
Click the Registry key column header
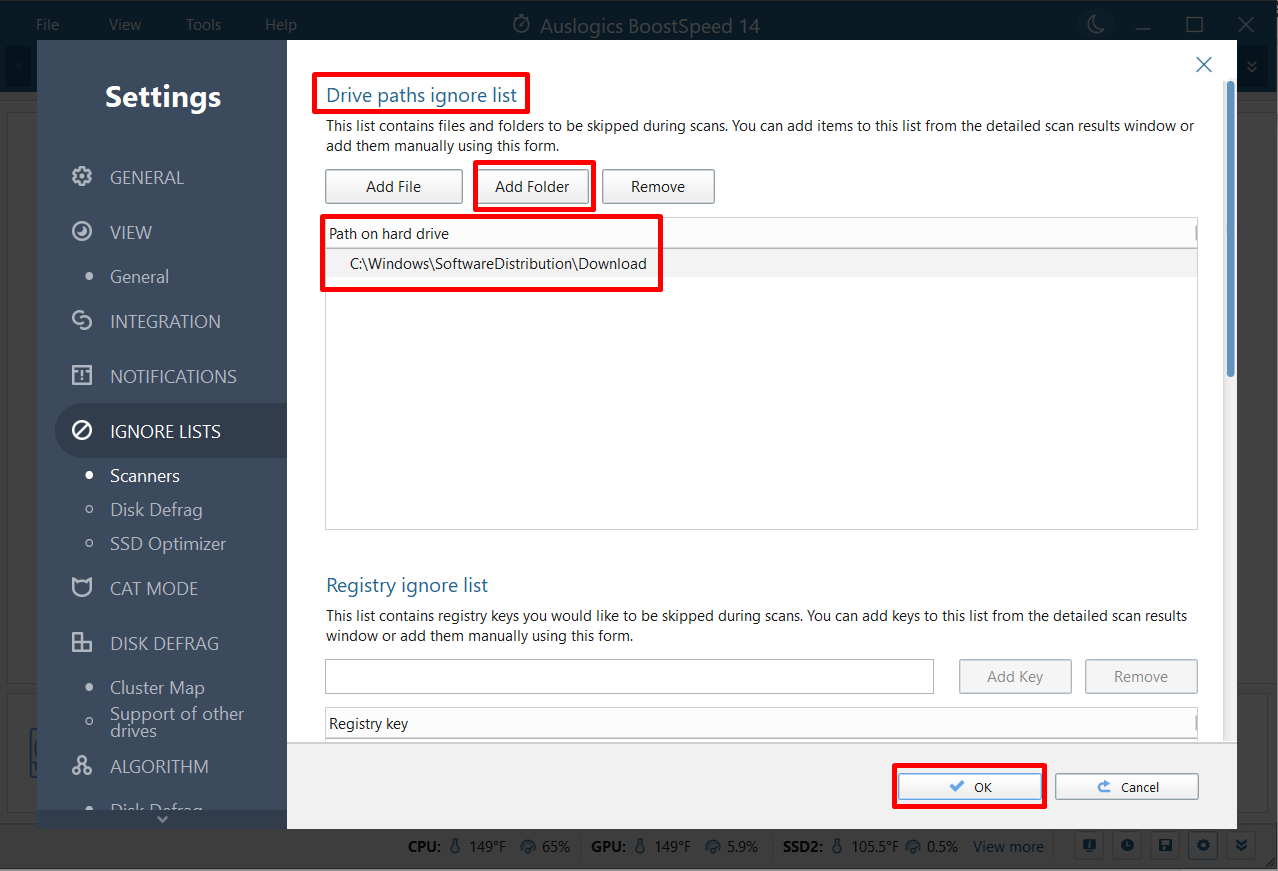761,723
